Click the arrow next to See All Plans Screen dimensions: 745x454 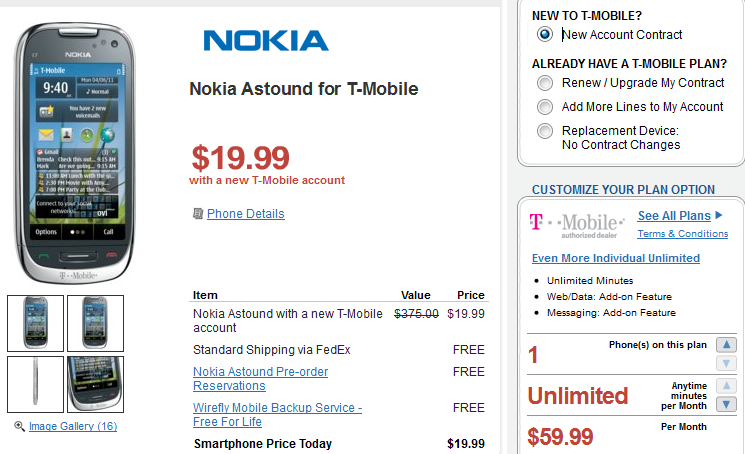[718, 215]
